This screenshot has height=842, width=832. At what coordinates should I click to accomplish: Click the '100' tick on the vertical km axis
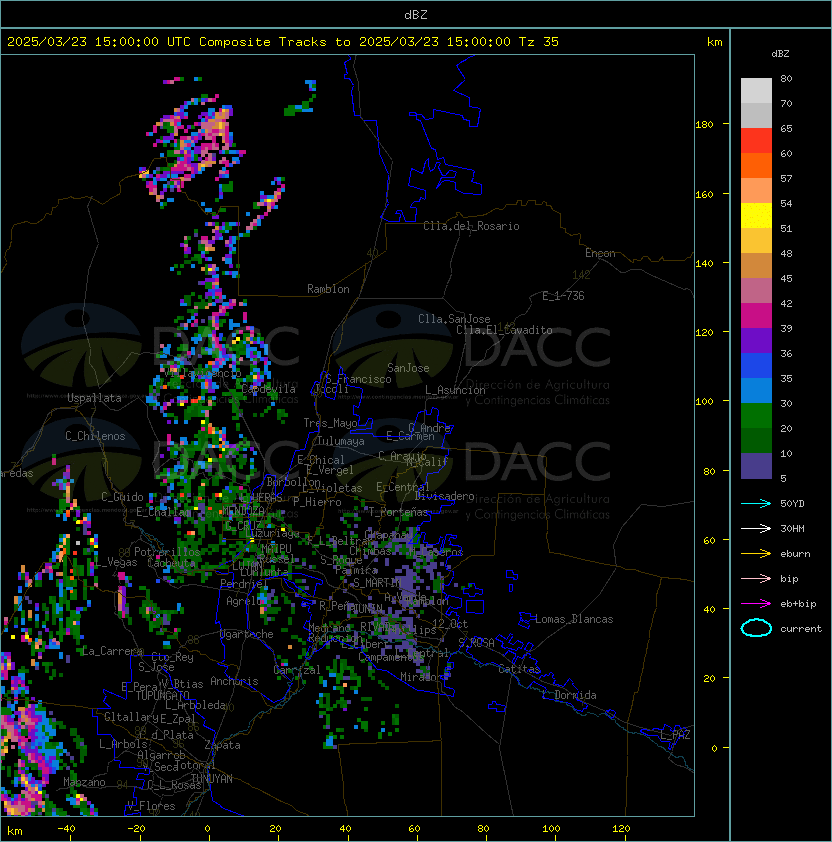tap(704, 402)
